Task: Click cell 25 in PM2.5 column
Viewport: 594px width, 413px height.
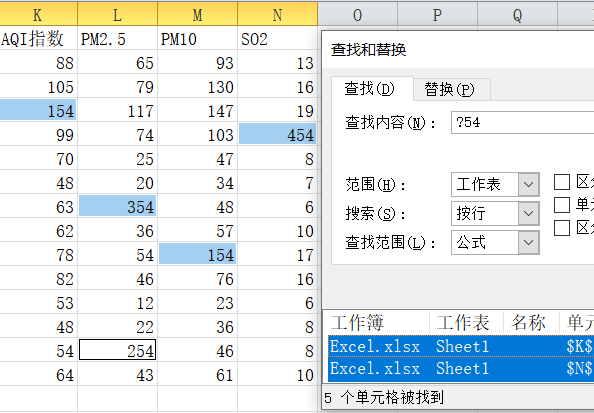Action: (117, 159)
